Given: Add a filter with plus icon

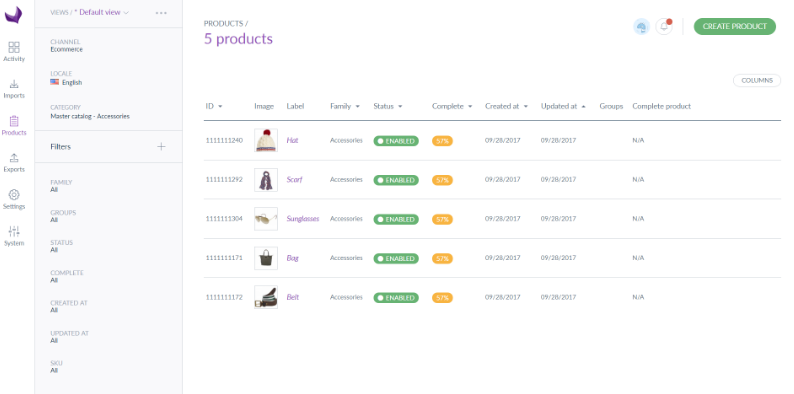Looking at the screenshot, I should click(x=161, y=146).
